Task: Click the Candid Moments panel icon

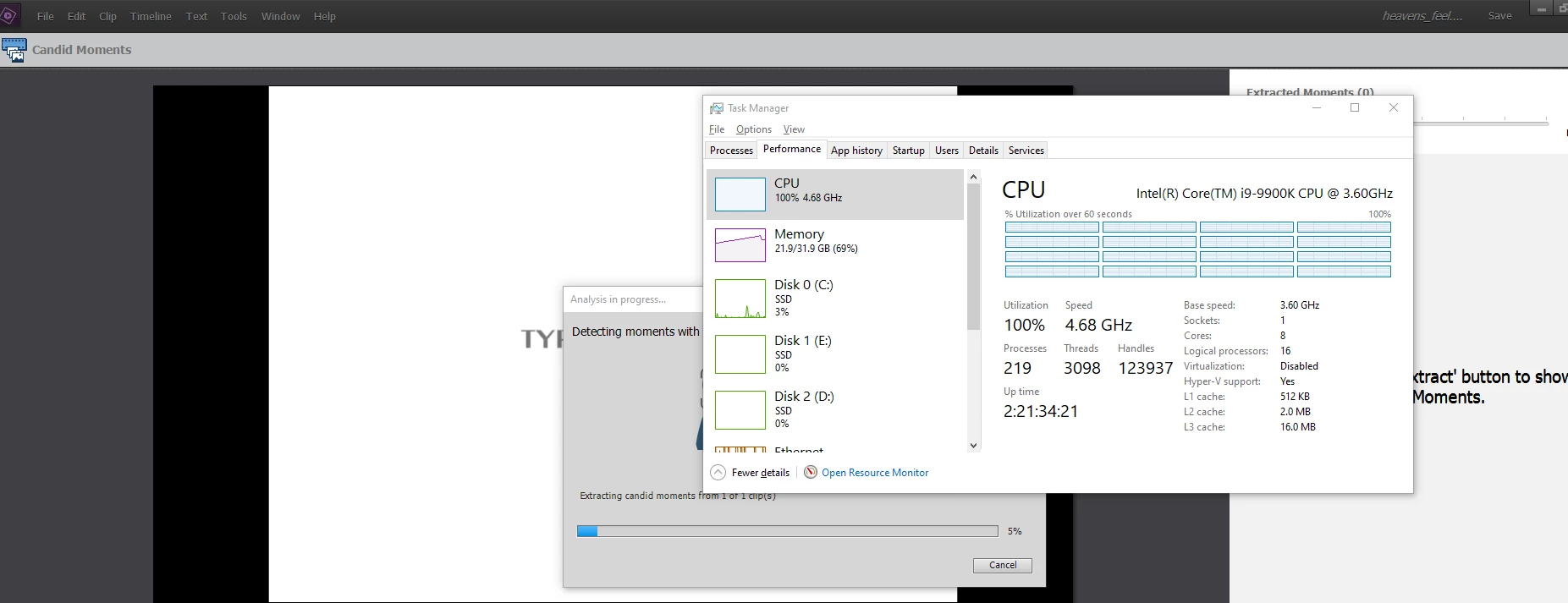Action: pyautogui.click(x=14, y=50)
